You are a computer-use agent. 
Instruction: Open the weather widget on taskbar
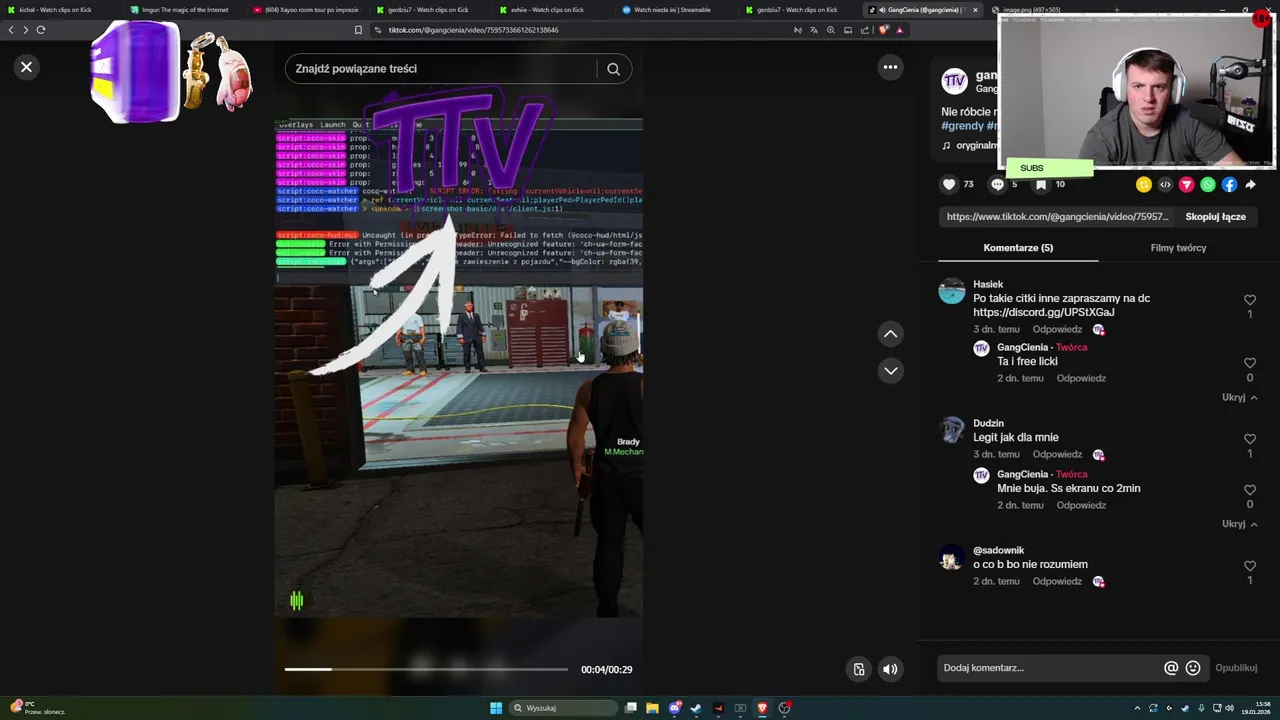38,708
